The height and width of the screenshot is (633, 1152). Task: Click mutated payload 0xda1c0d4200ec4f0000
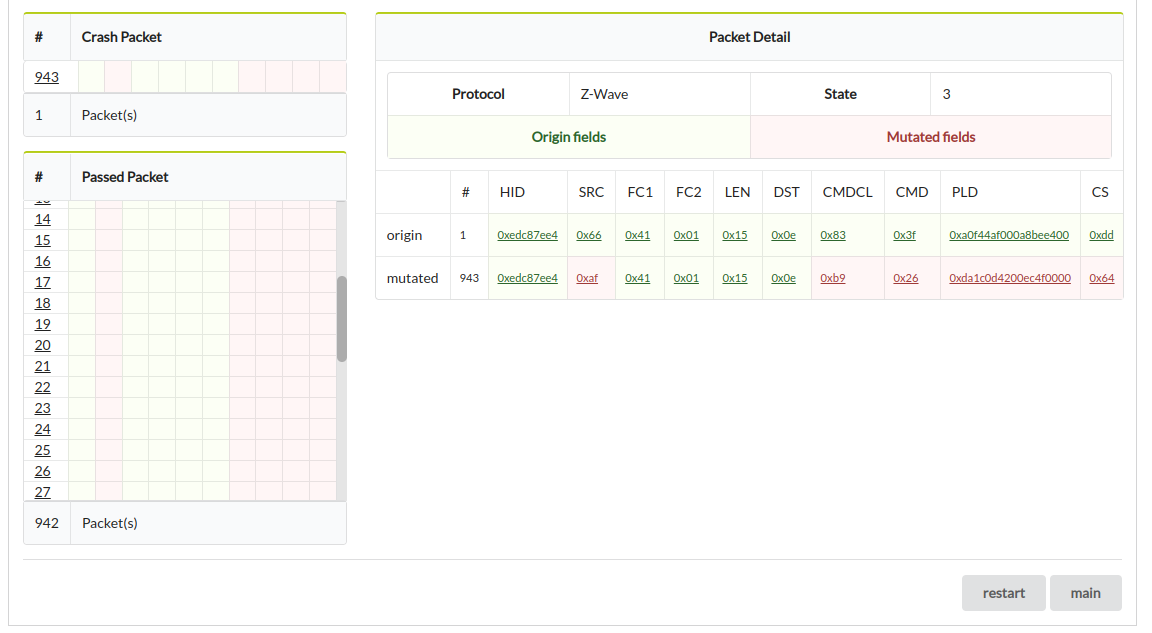coord(1009,278)
